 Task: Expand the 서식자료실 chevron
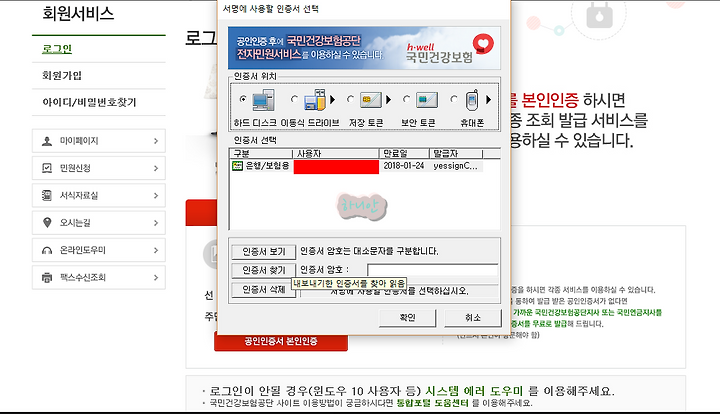156,196
